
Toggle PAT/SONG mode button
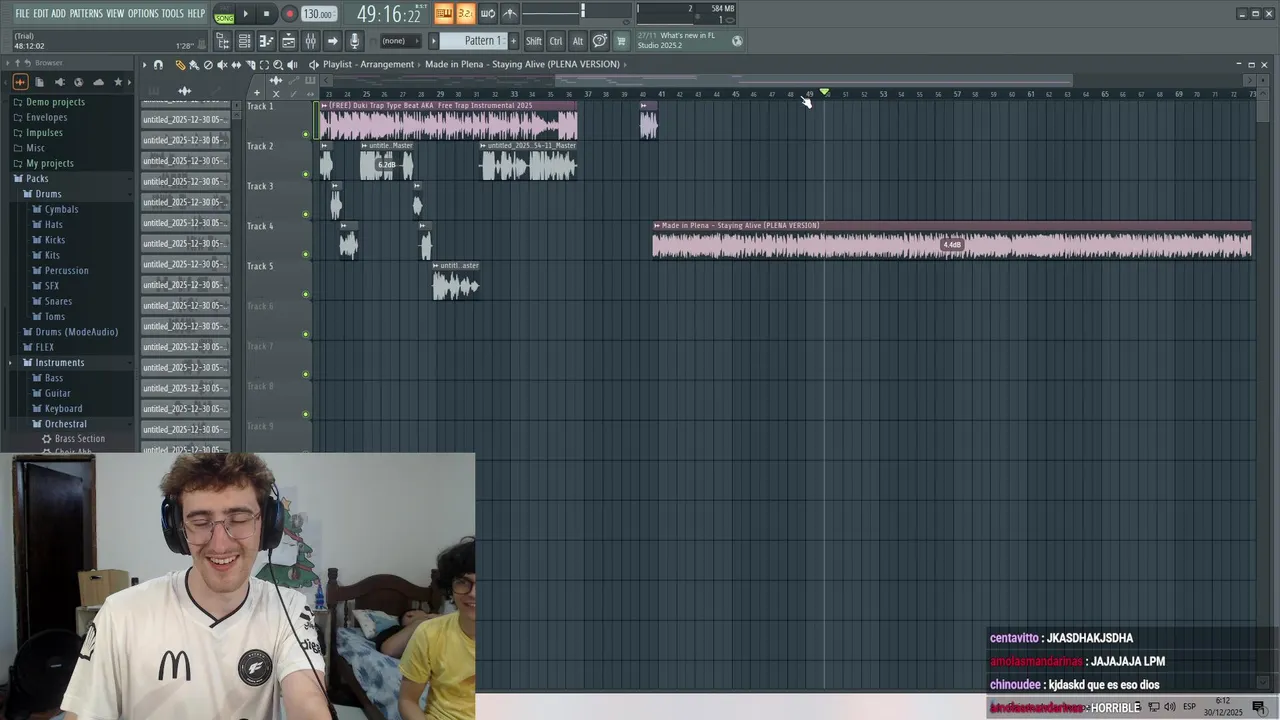pos(224,14)
